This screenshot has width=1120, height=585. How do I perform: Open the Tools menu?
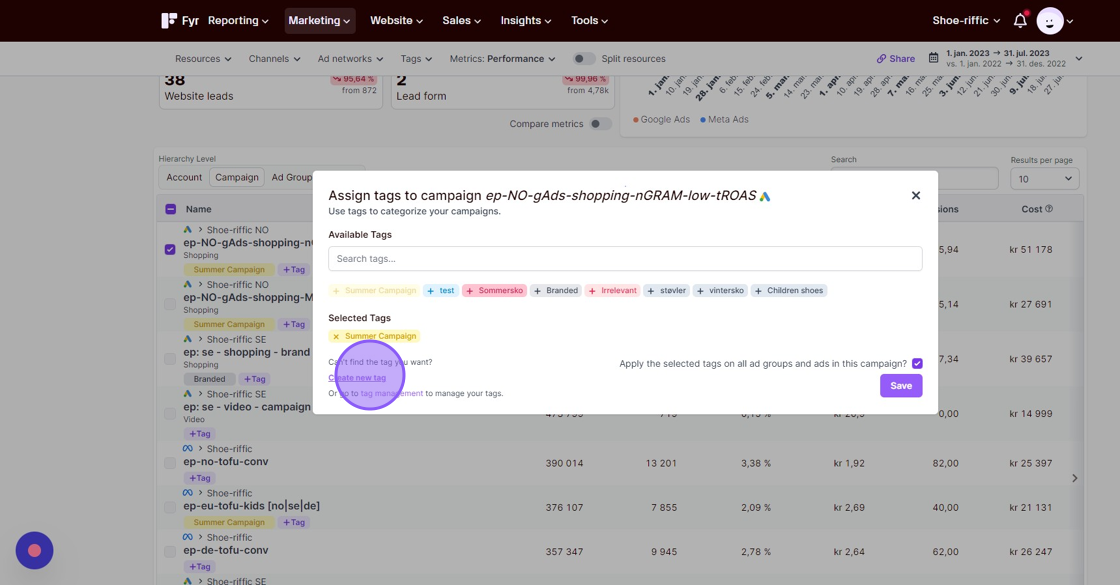(x=589, y=21)
